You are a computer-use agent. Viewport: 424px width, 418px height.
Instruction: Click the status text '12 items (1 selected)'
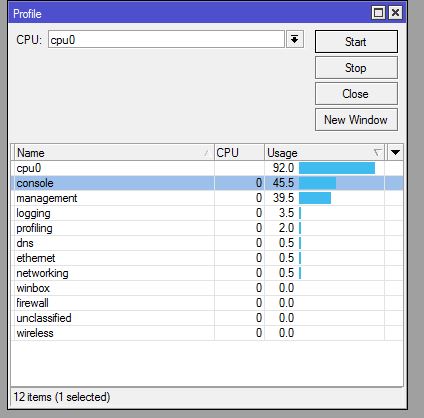pos(62,397)
